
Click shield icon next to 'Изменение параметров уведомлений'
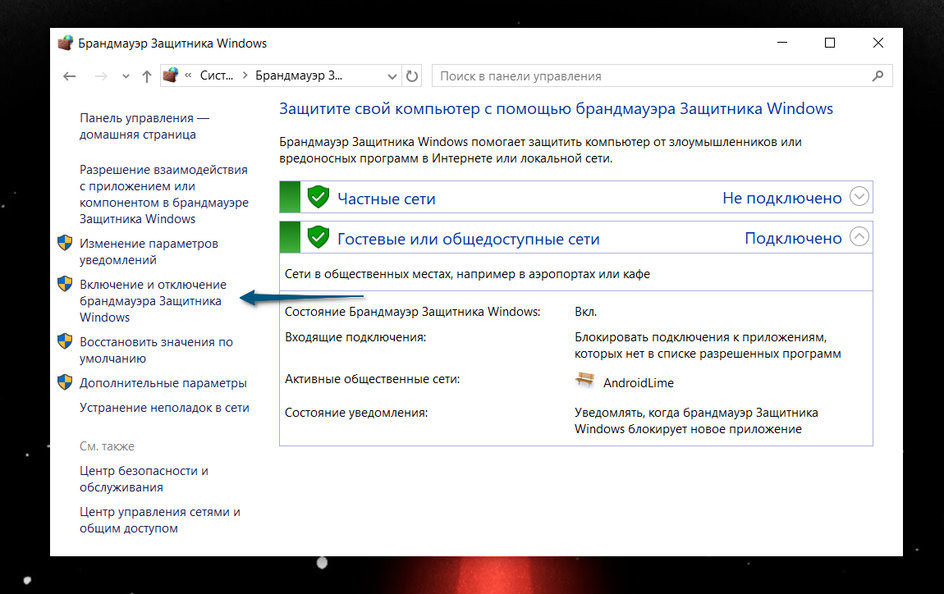tap(65, 243)
